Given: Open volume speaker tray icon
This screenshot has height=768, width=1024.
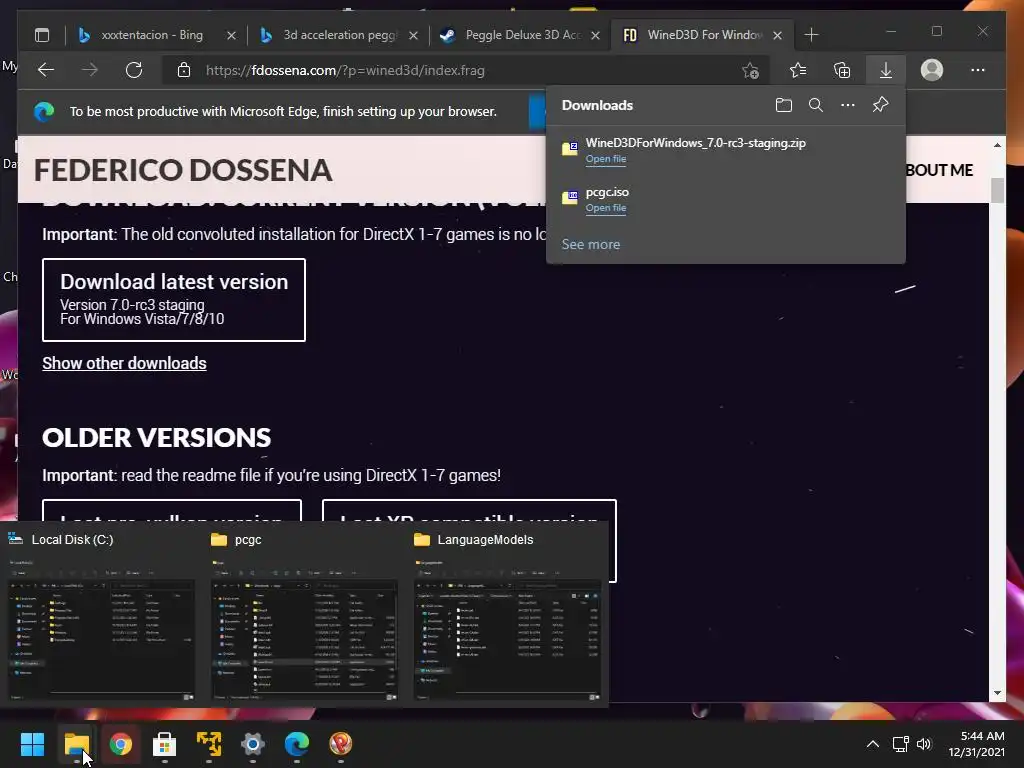Looking at the screenshot, I should tap(923, 744).
